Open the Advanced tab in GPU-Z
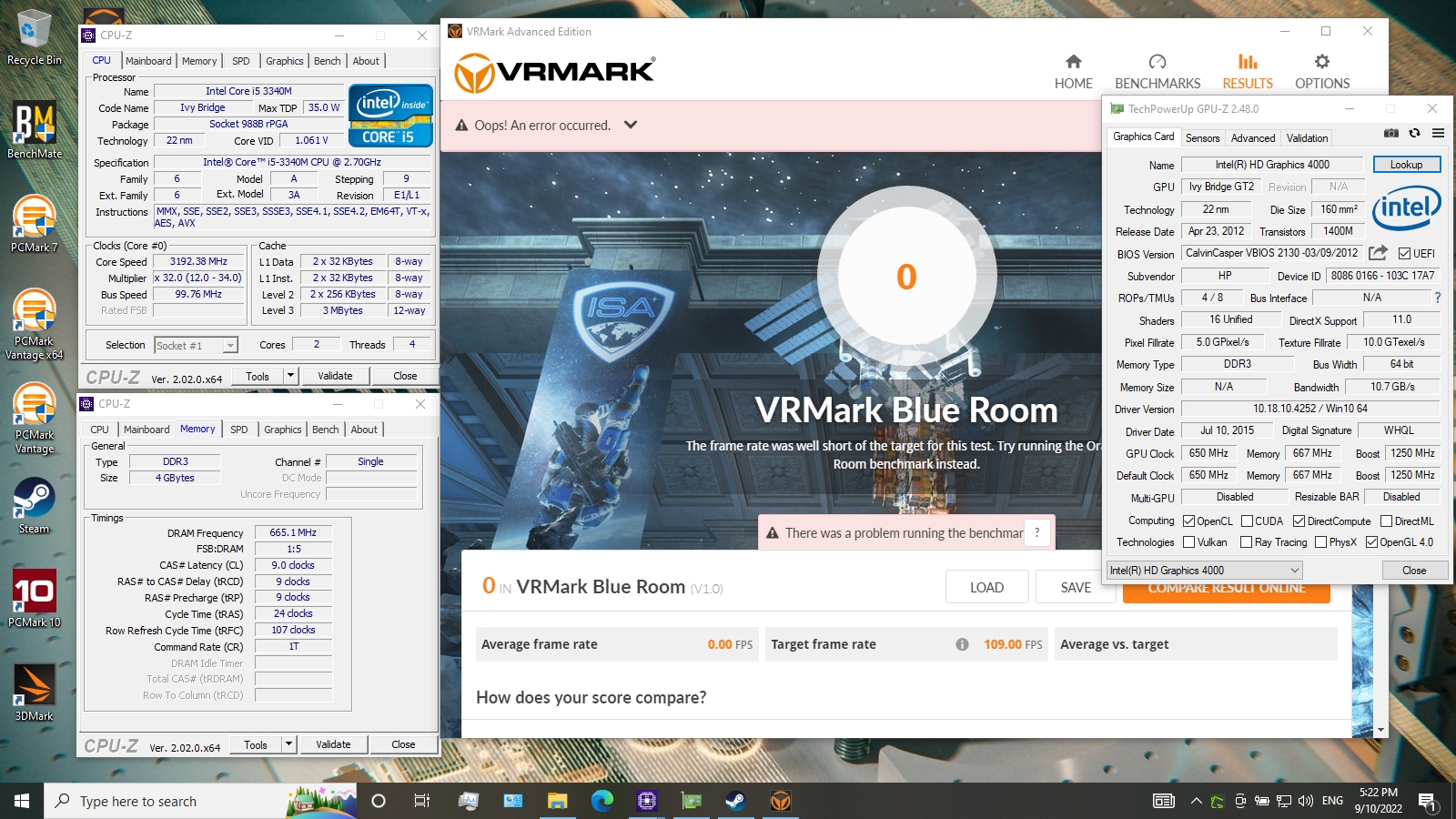This screenshot has height=819, width=1456. pyautogui.click(x=1253, y=138)
